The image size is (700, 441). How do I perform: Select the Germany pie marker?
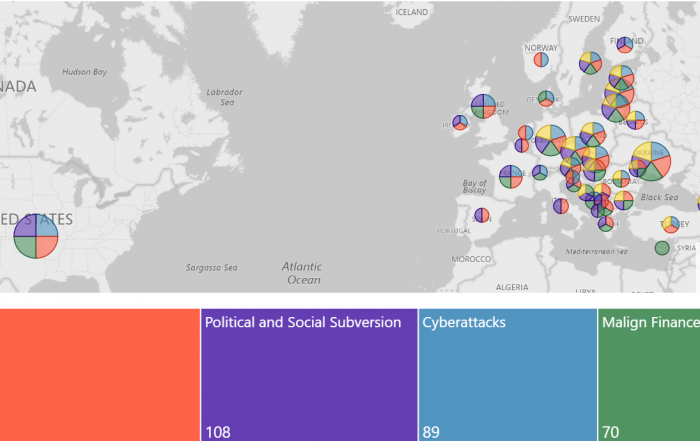(550, 140)
